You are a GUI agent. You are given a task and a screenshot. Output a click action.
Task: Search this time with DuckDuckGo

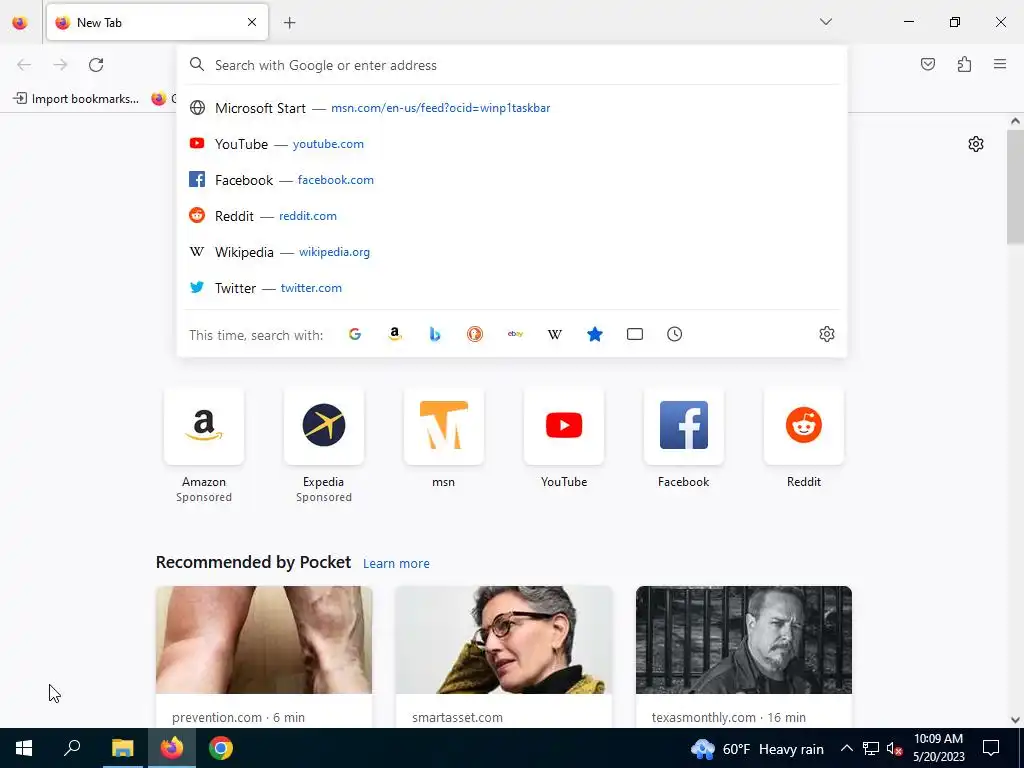coord(475,334)
